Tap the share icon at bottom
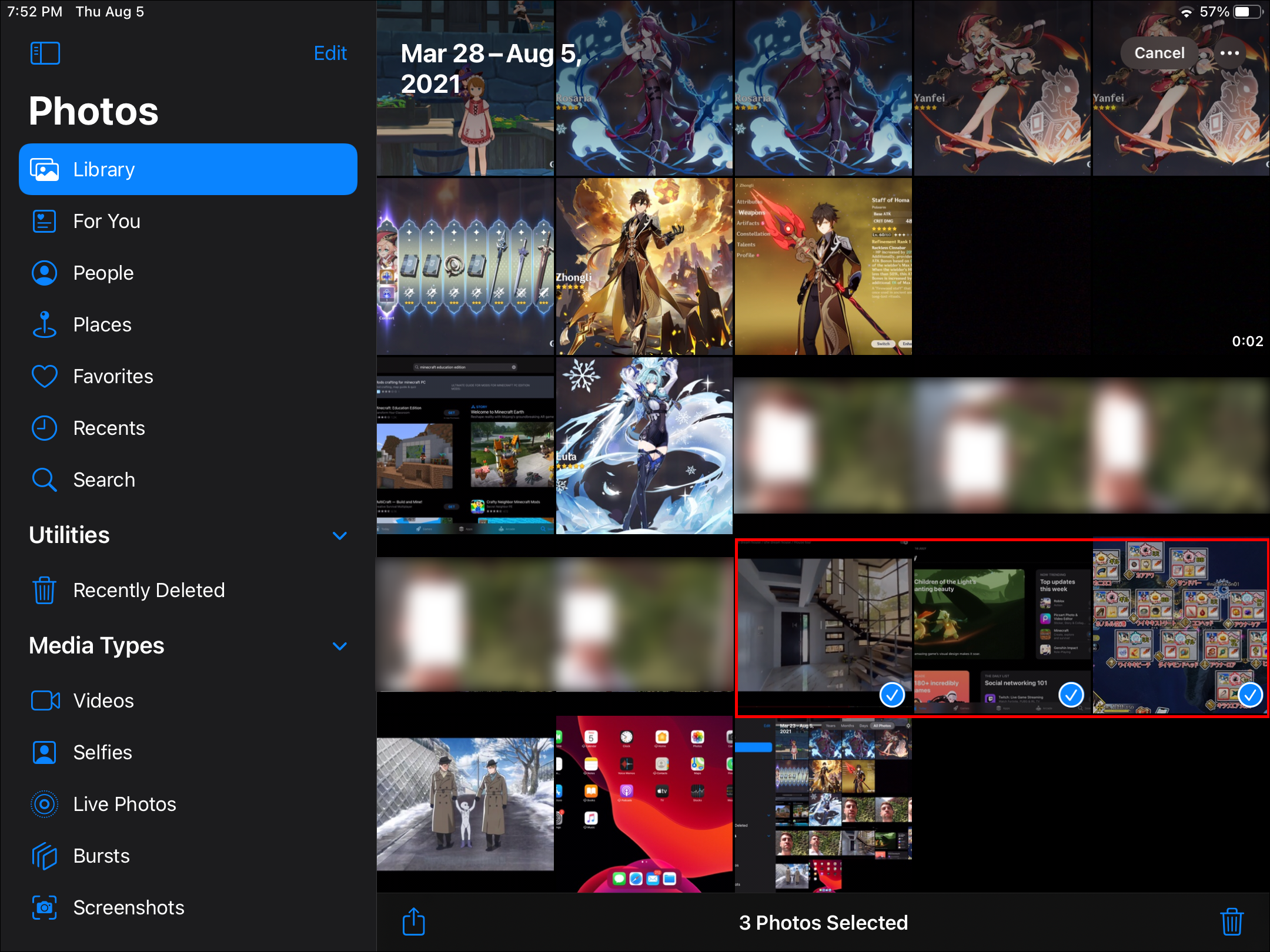The height and width of the screenshot is (952, 1270). tap(413, 921)
